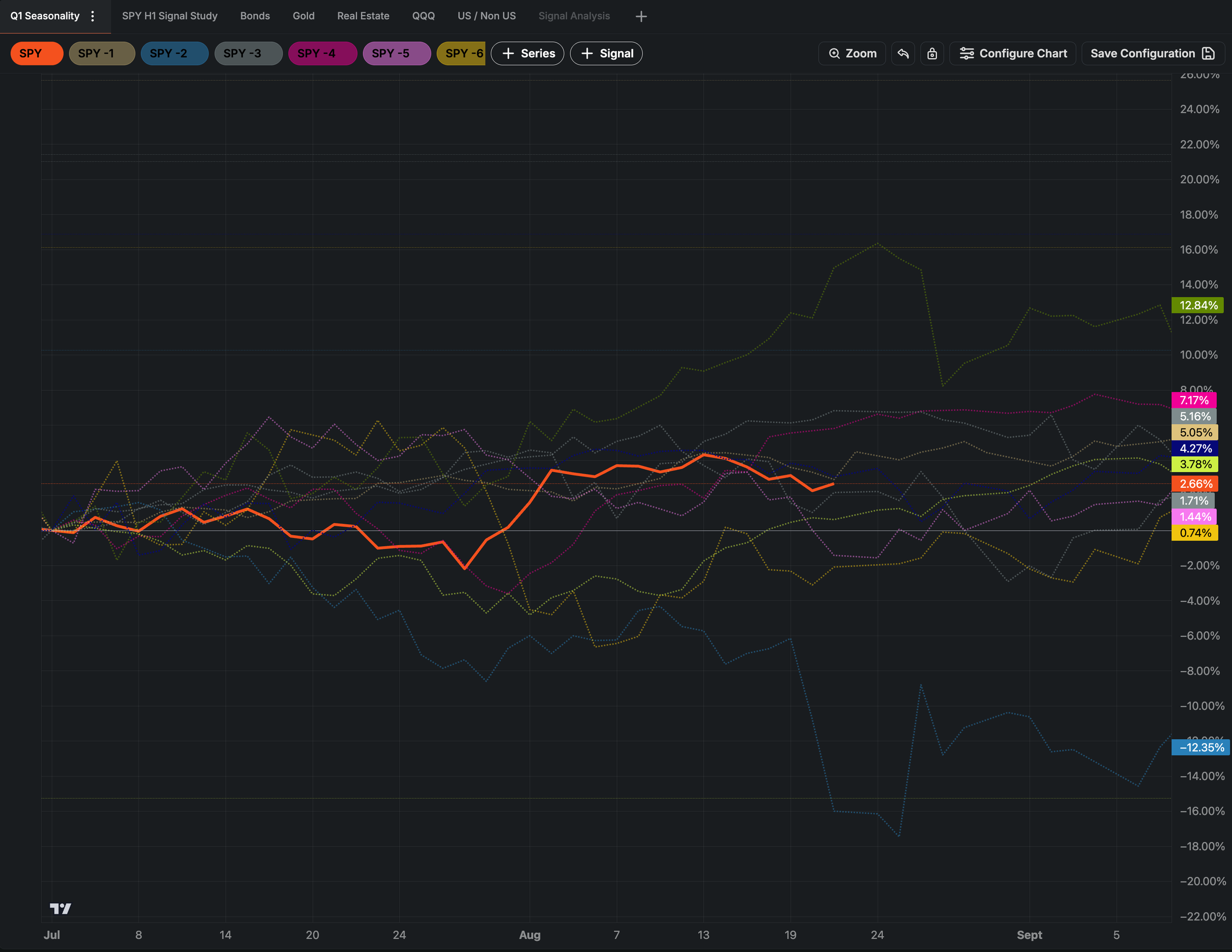The width and height of the screenshot is (1232, 952).
Task: Toggle the SPY -4 series pill
Action: point(323,54)
